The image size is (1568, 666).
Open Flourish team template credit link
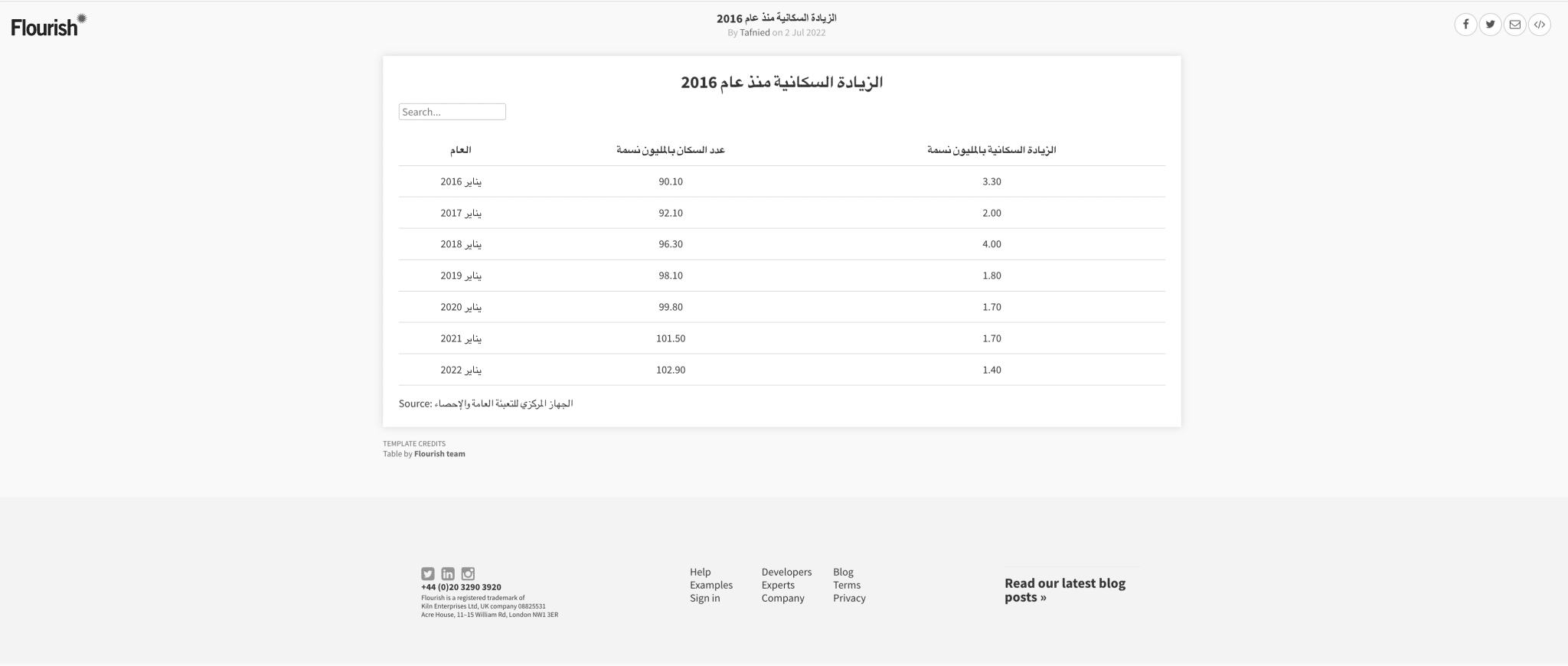439,454
